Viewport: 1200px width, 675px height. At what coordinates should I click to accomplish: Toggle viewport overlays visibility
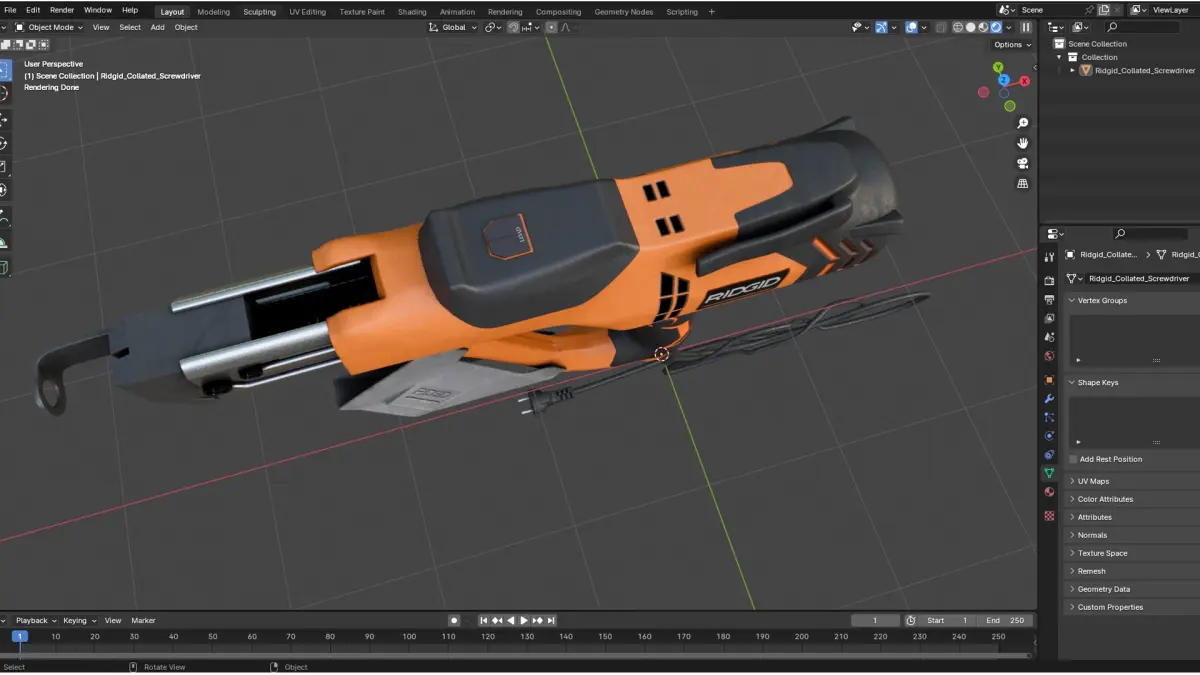click(911, 27)
